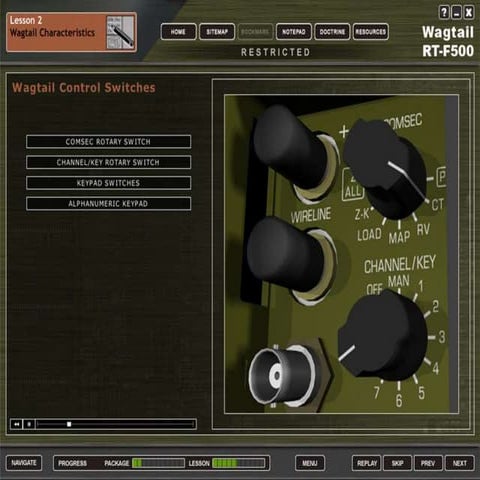Rewind the slide playback
Viewport: 480px width, 480px height.
(16, 424)
